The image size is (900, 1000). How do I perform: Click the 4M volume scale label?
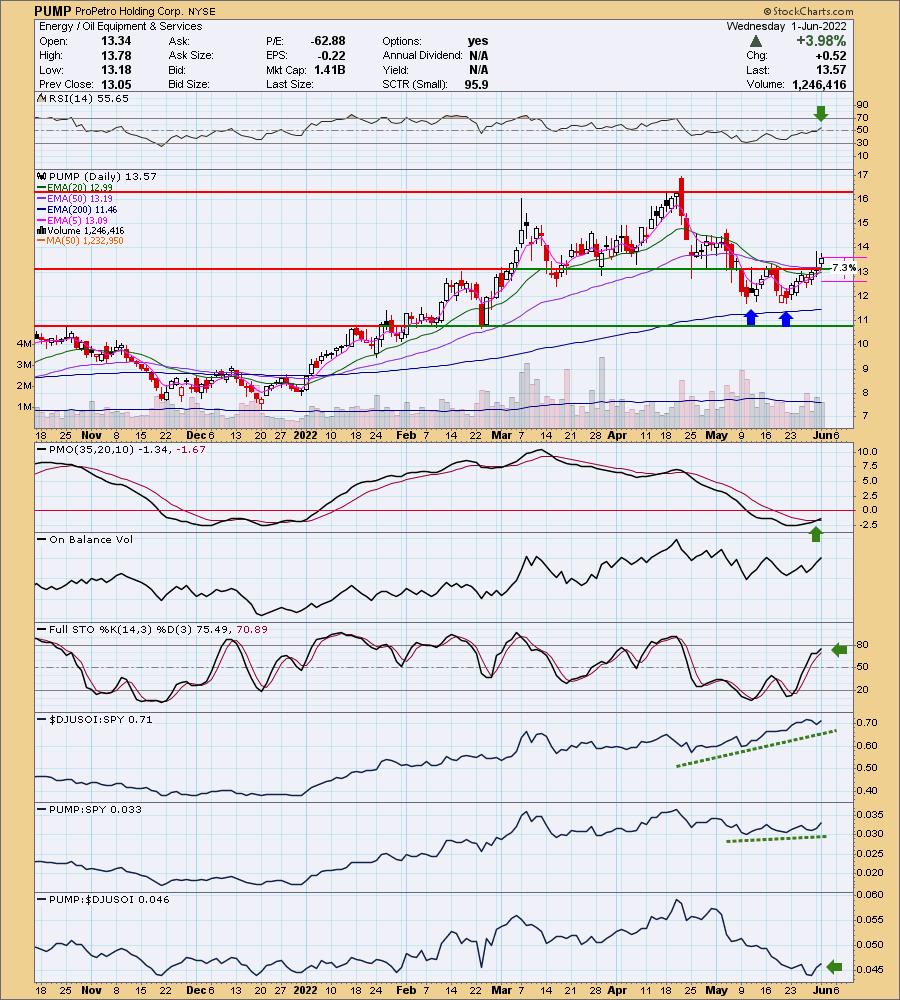24,344
